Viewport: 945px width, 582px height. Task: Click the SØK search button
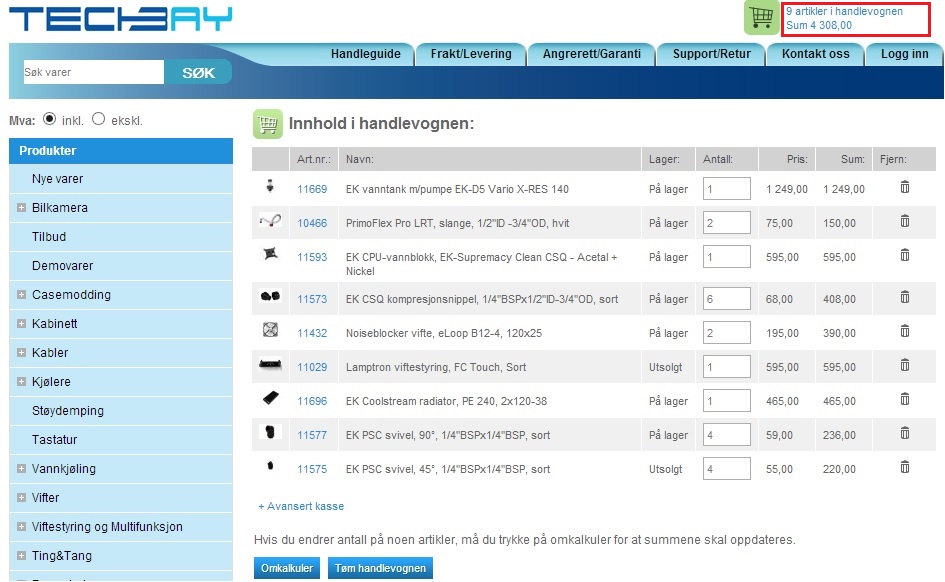(198, 72)
